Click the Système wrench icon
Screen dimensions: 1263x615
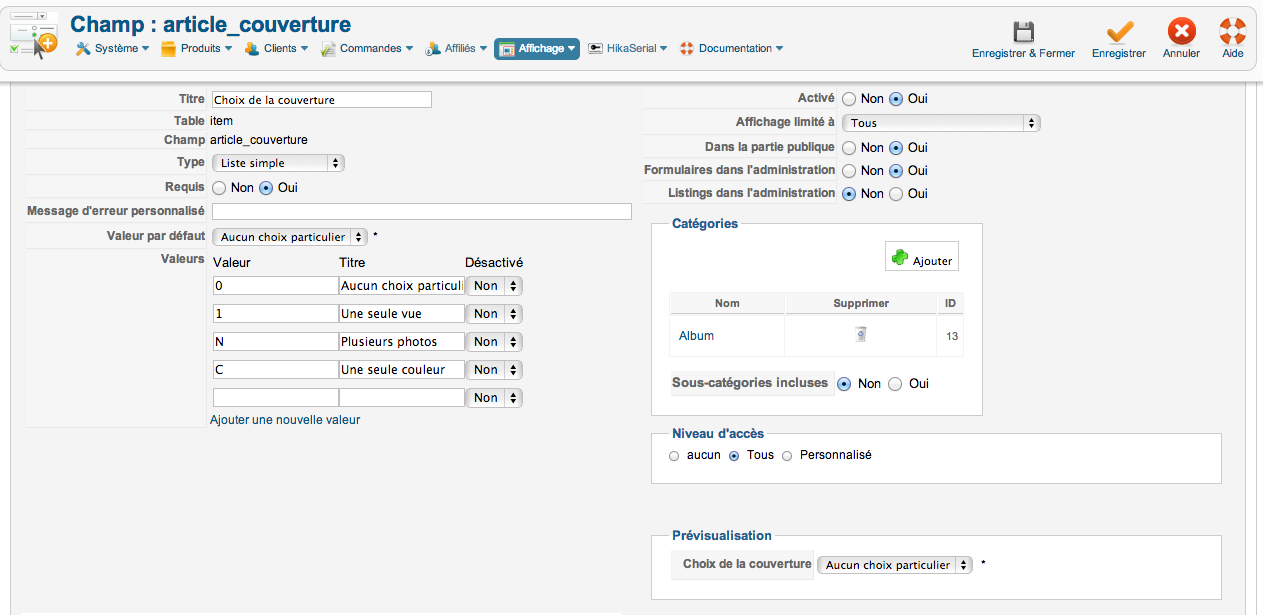tap(83, 48)
